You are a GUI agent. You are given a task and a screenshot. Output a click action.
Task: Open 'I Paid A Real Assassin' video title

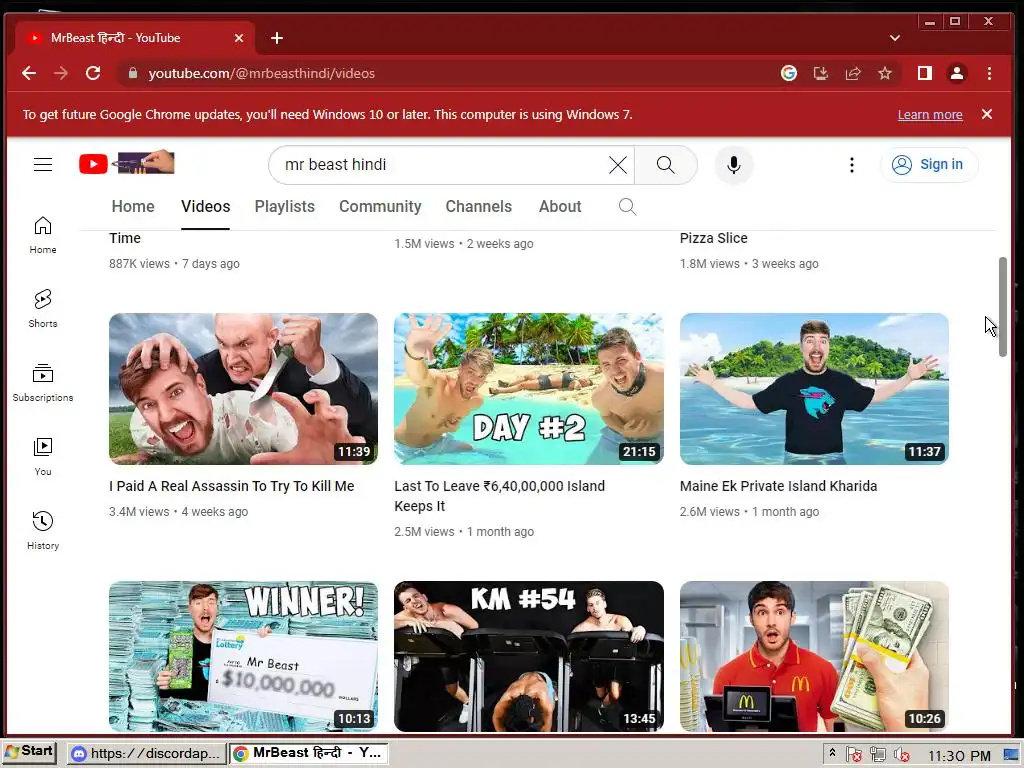point(232,487)
